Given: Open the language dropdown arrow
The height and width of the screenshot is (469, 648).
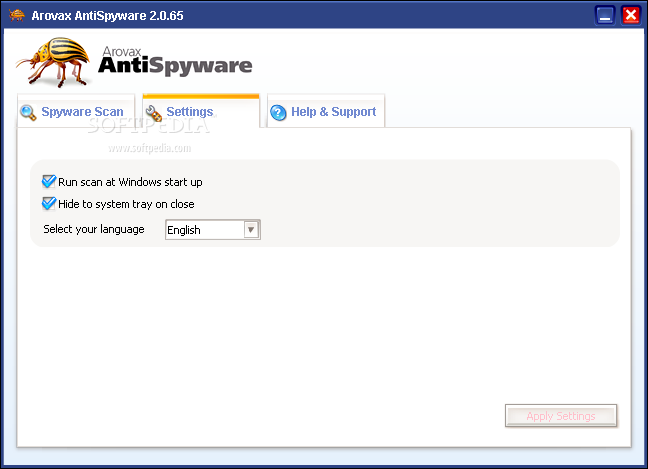Looking at the screenshot, I should (251, 230).
